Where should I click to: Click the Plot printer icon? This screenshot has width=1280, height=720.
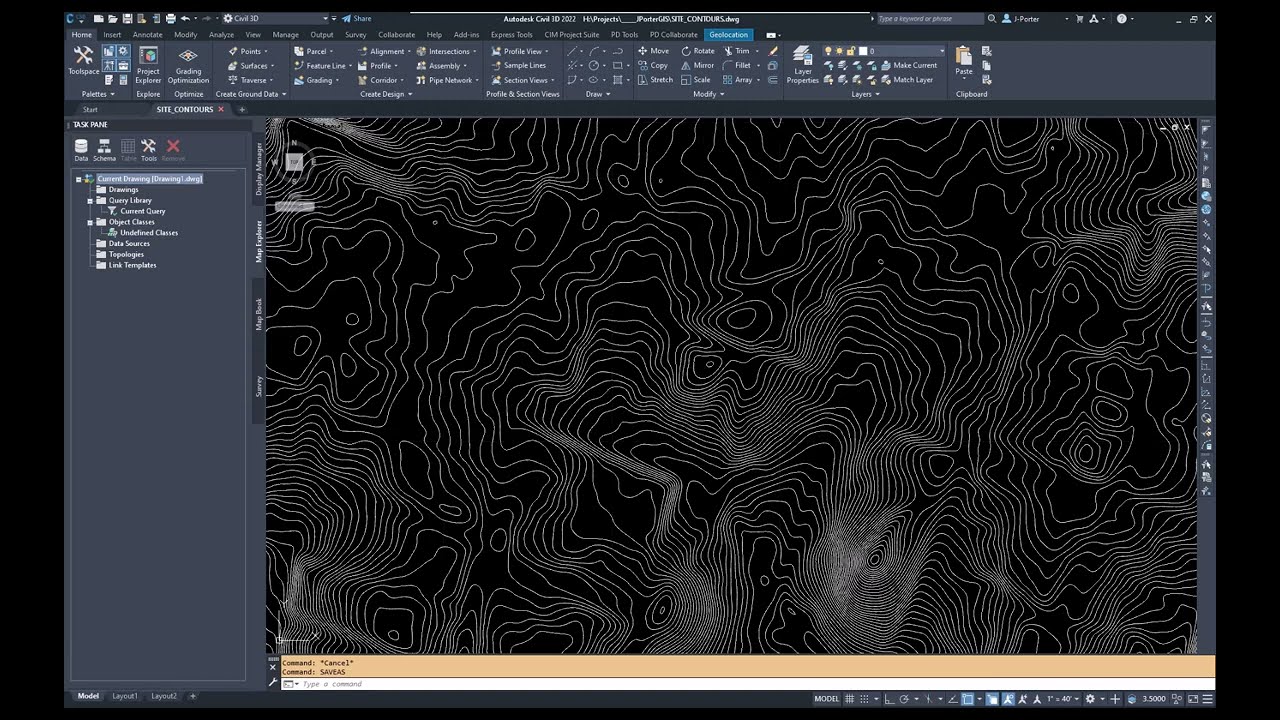tap(171, 18)
